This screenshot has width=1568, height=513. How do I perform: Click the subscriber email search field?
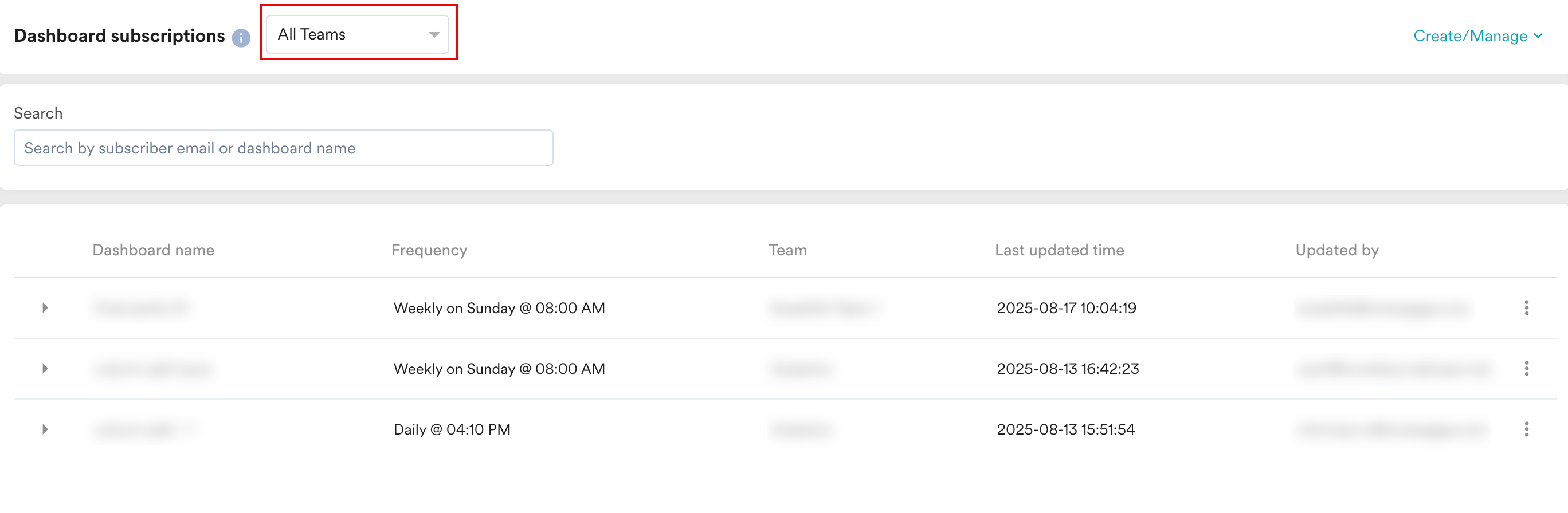283,148
